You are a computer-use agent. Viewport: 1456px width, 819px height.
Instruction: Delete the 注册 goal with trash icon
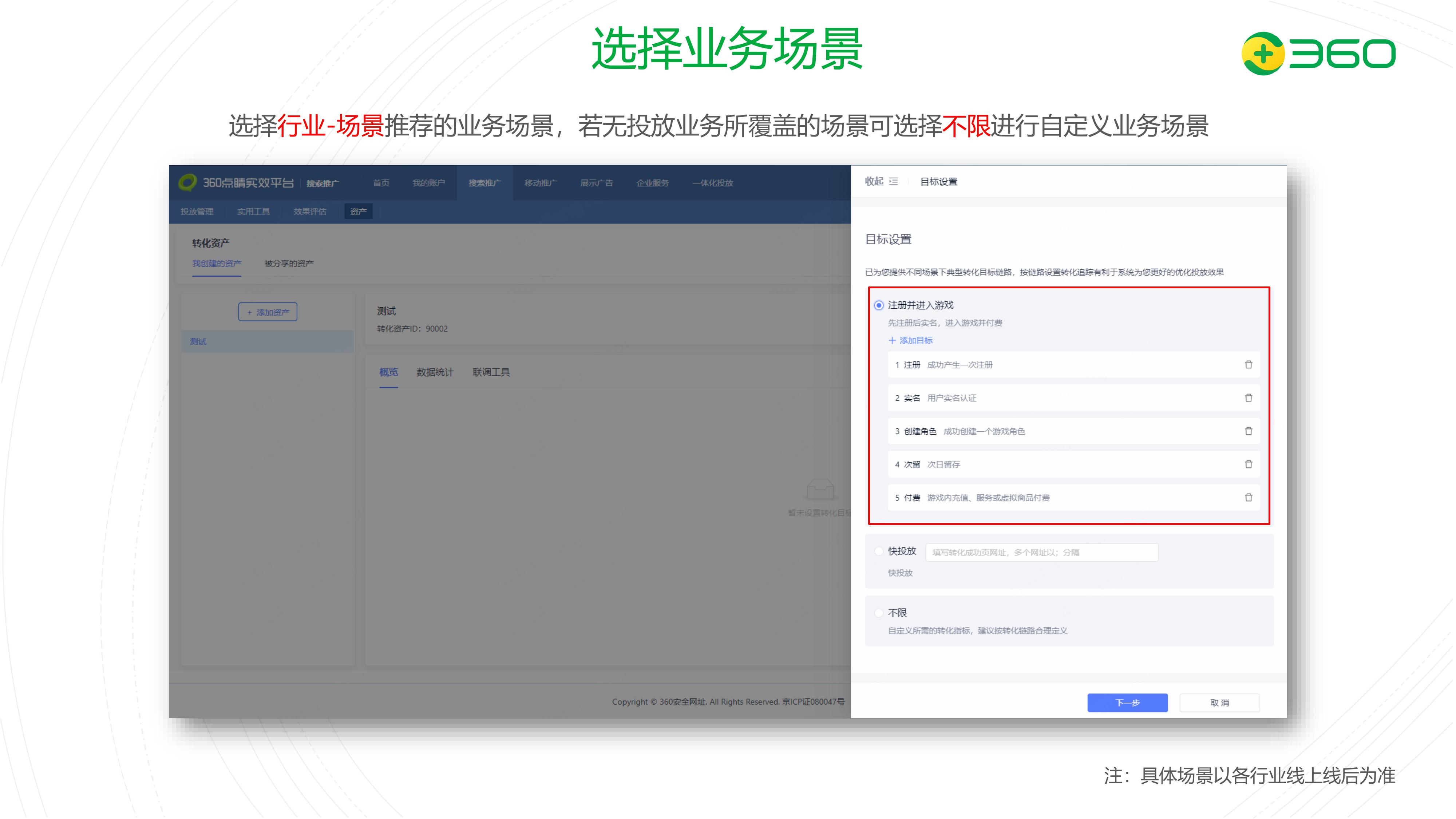coord(1248,365)
